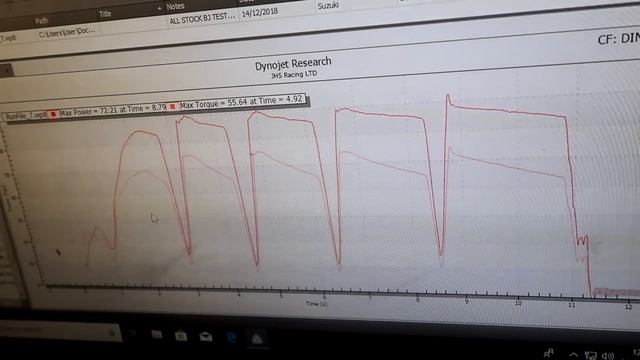
Task: Click the small dark button left of graph header
Action: pos(7,71)
